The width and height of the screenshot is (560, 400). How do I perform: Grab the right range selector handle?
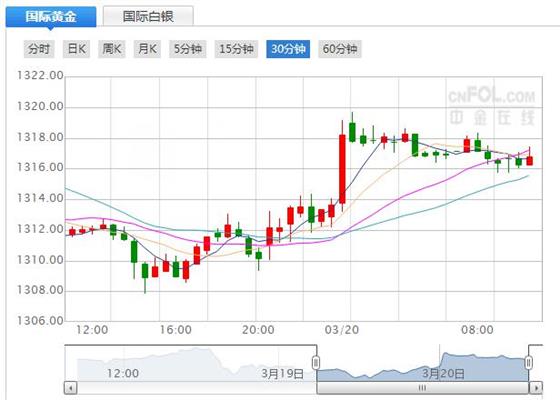coord(529,363)
